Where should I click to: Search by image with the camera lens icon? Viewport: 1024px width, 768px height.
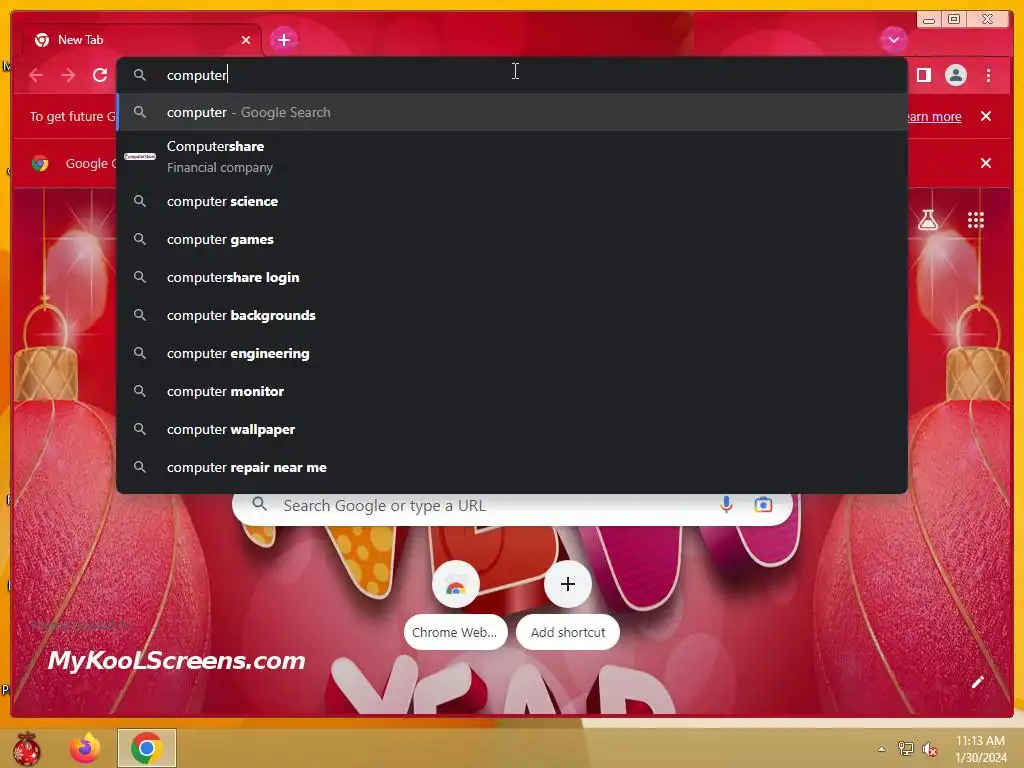[x=763, y=505]
